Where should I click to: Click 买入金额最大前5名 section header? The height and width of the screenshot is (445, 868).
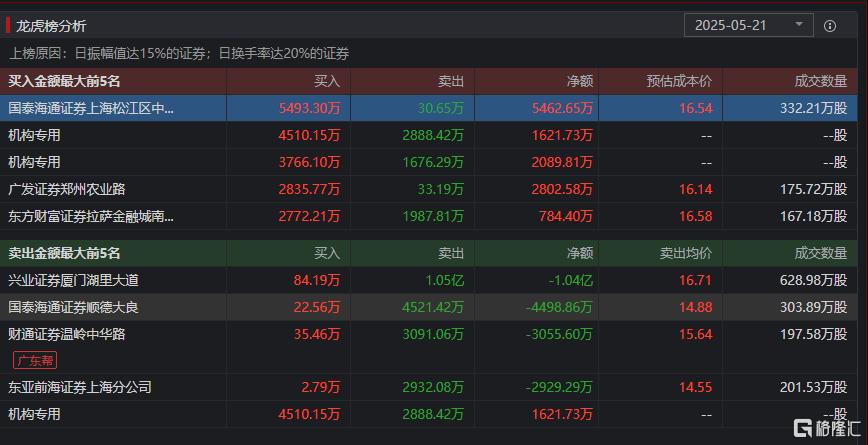[64, 81]
